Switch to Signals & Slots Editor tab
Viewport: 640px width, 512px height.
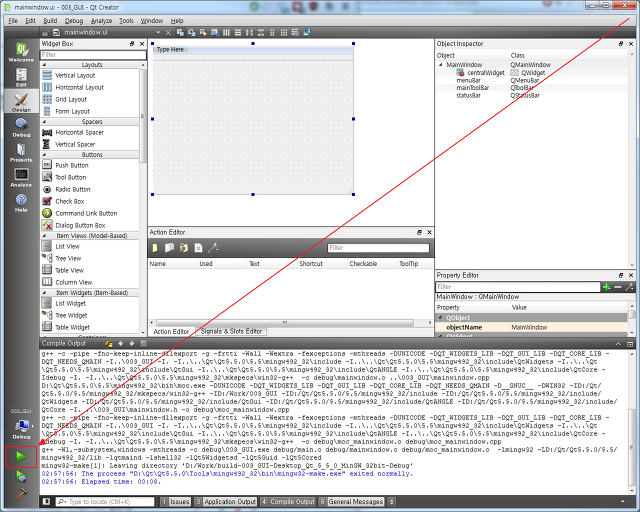[231, 331]
